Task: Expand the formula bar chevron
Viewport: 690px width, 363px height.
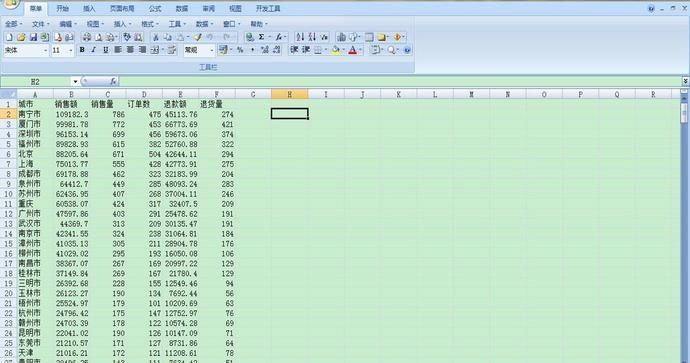Action: coord(685,81)
